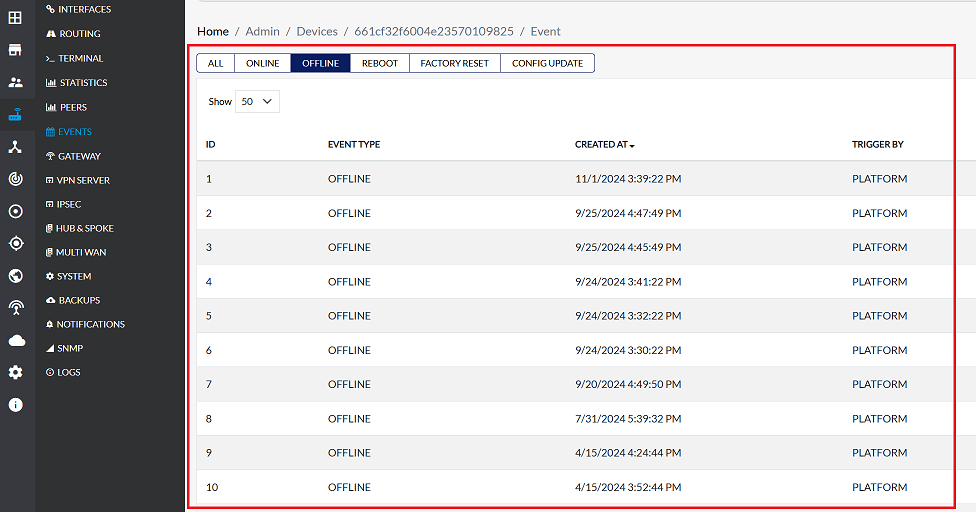The image size is (976, 512).
Task: Click the network topology icon in left rail
Action: (15, 147)
